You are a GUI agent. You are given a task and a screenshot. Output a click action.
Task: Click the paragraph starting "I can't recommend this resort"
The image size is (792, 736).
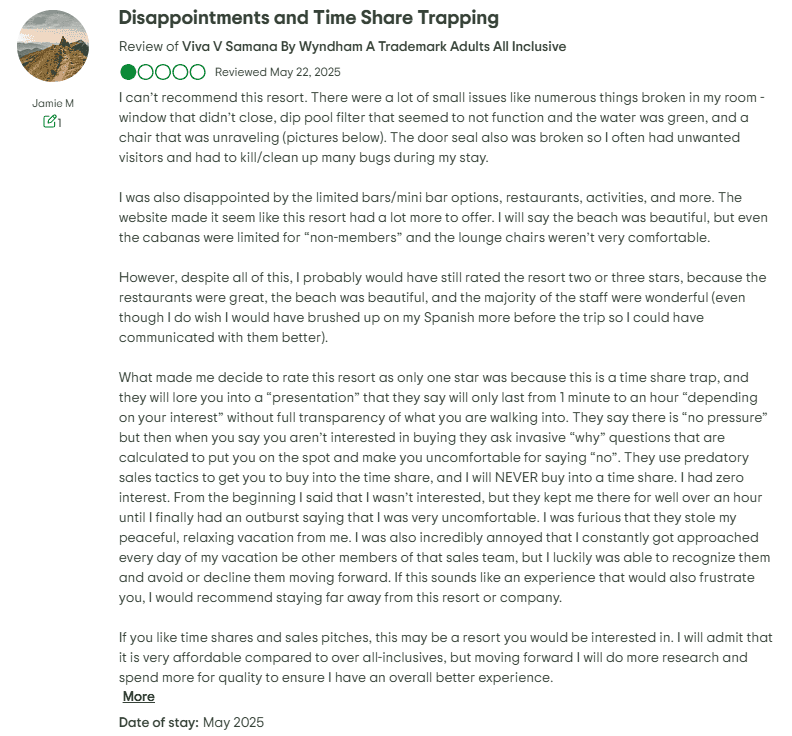click(440, 128)
